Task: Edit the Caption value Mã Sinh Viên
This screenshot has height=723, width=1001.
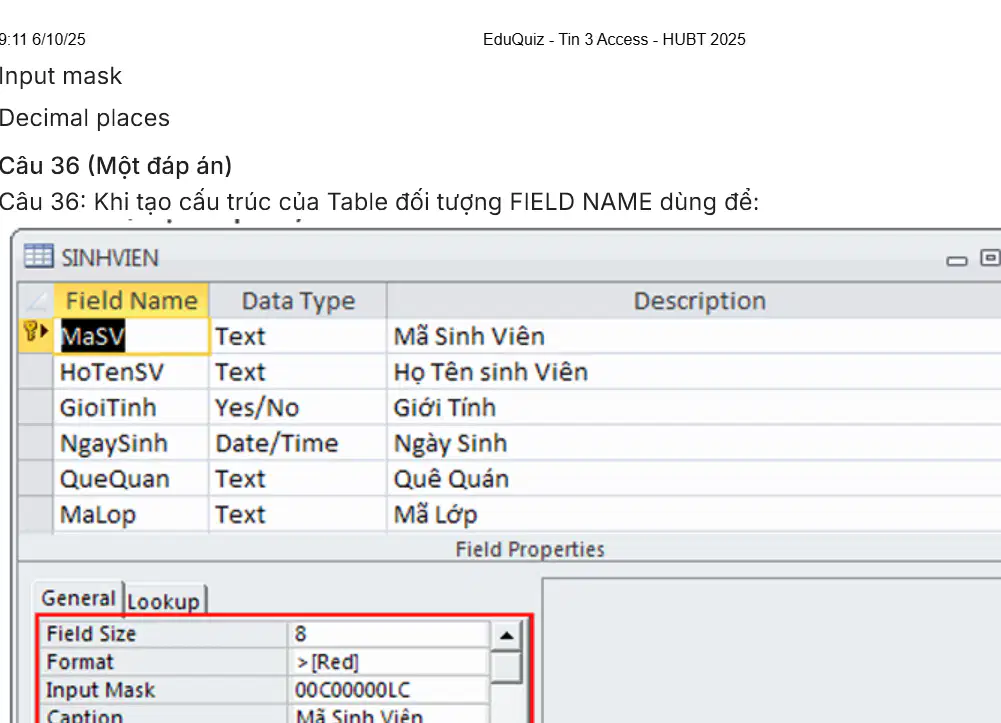Action: click(x=389, y=715)
